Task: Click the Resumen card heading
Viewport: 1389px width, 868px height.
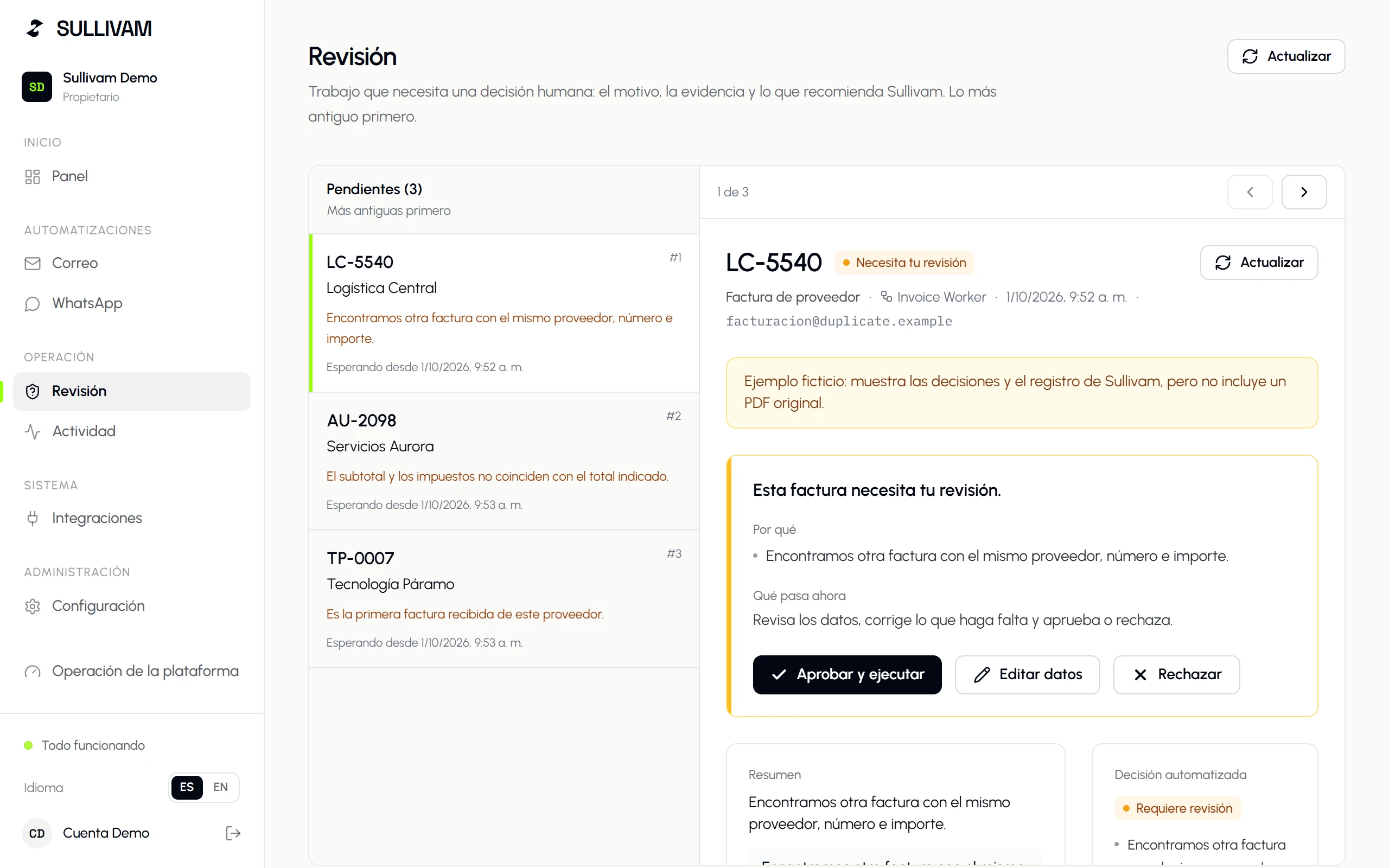Action: (775, 775)
